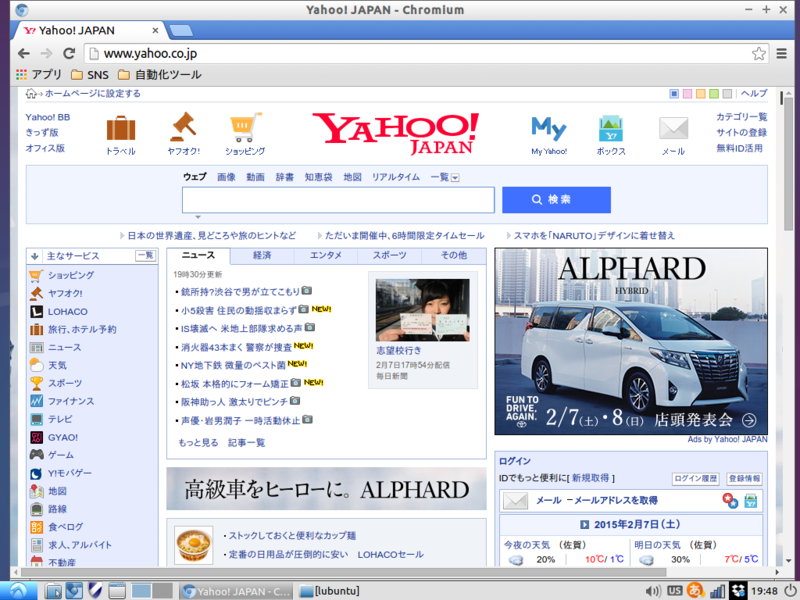Click the taskbar volume speaker icon
800x600 pixels.
tap(653, 591)
